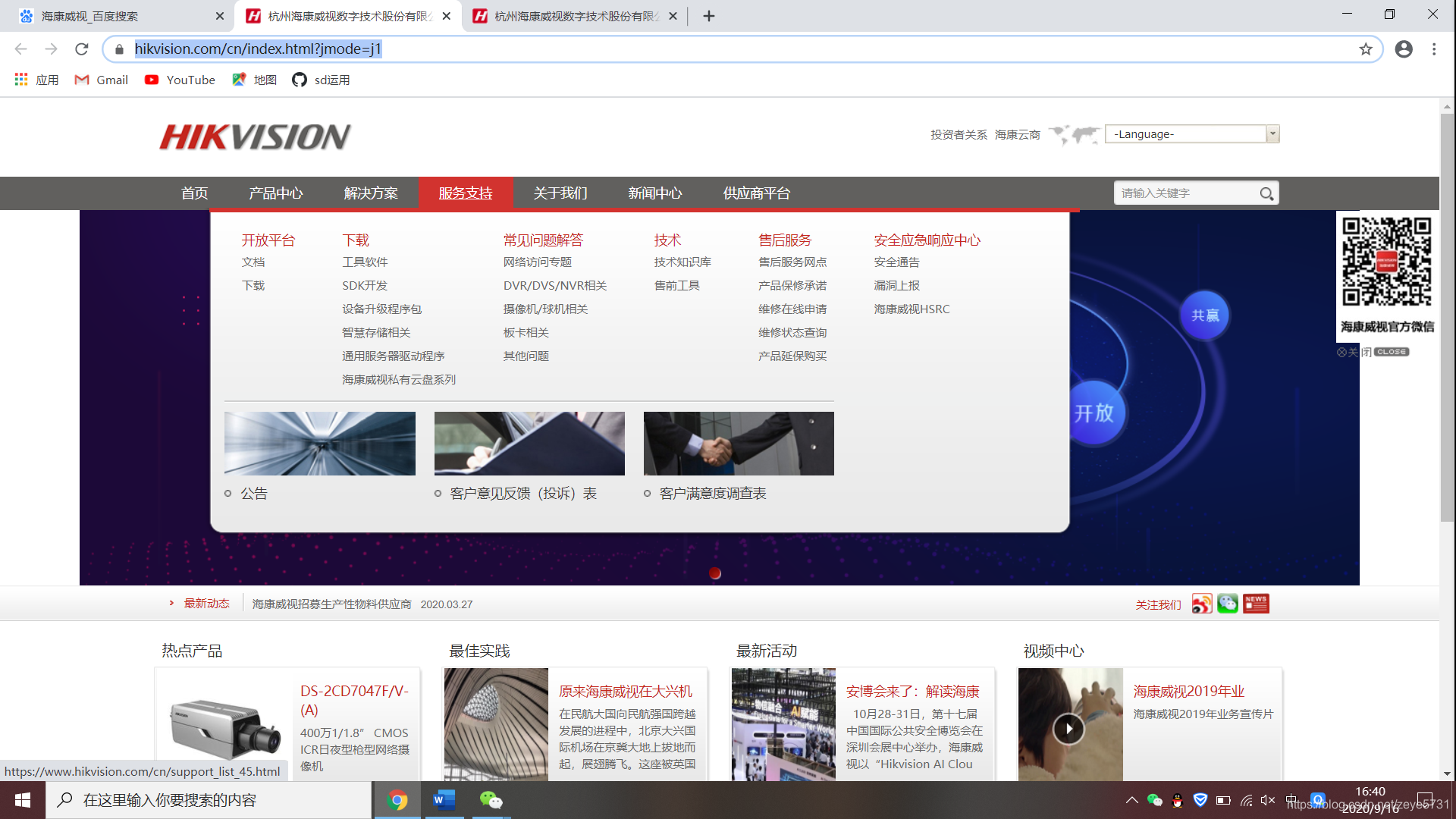The image size is (1456, 819).
Task: Open the 产品中心 menu
Action: [x=276, y=193]
